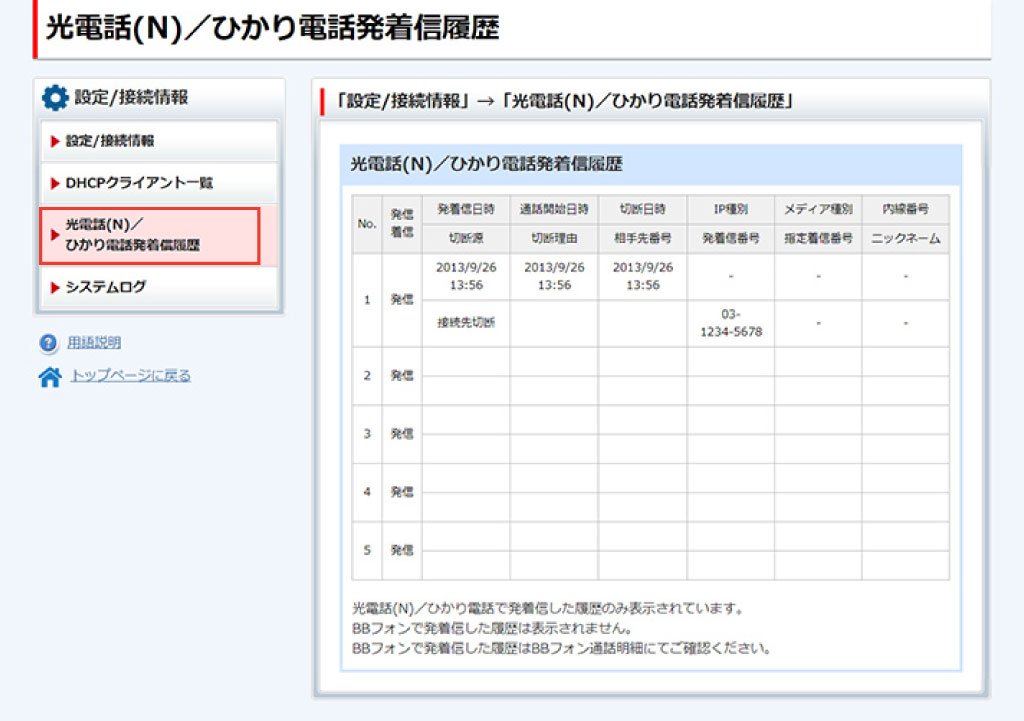Click the メディア種別 column header
1024x721 pixels.
(x=817, y=210)
